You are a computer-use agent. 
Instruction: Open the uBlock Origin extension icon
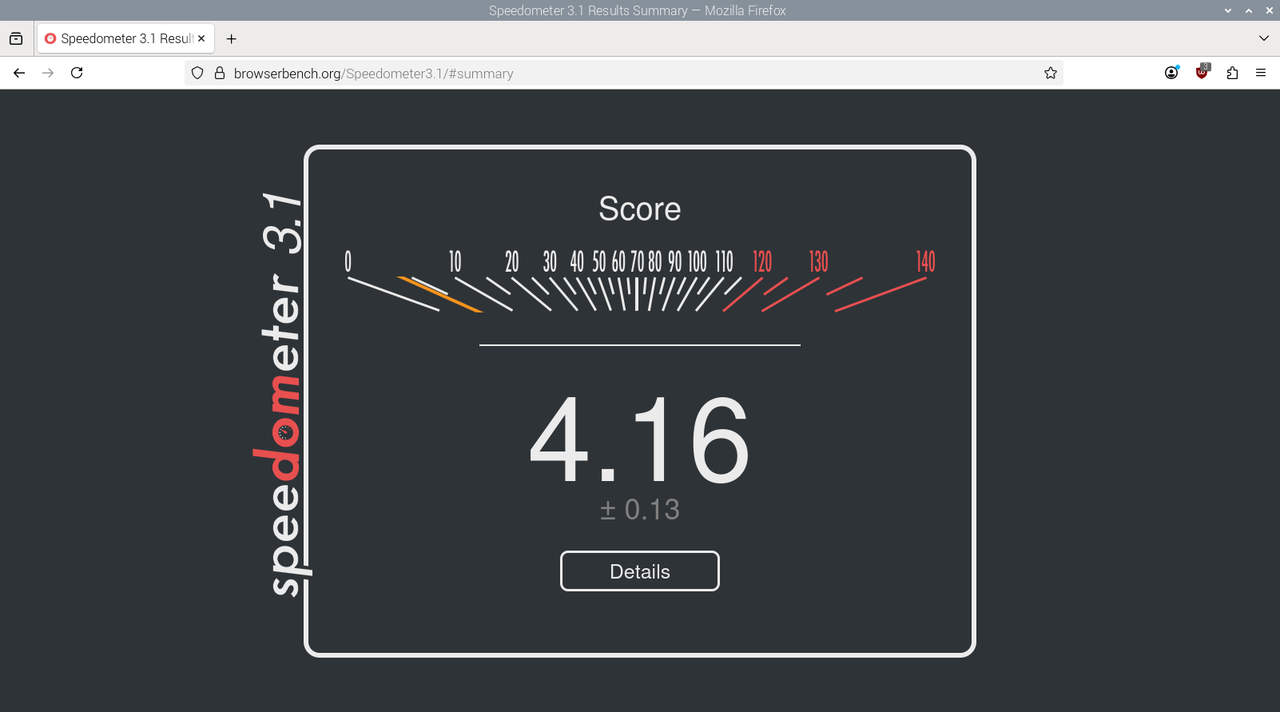(1202, 72)
